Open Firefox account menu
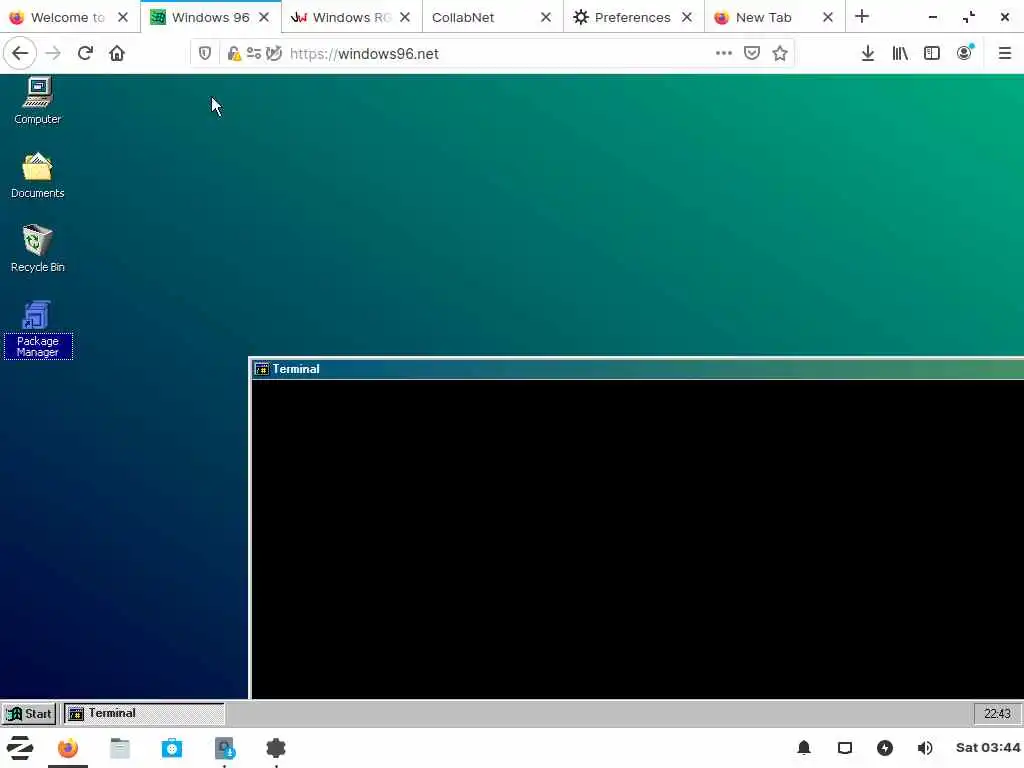 [965, 54]
